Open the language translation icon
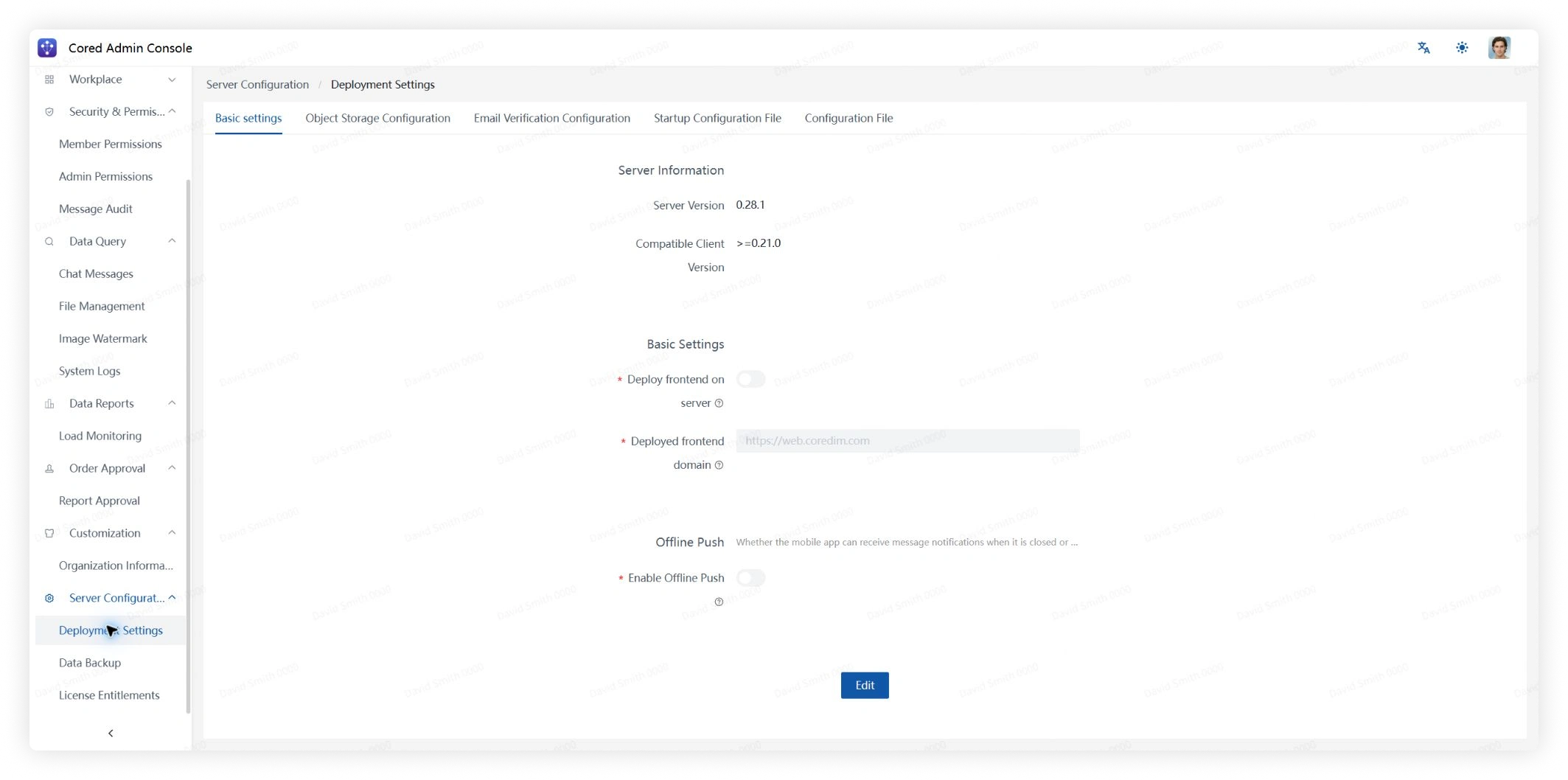Viewport: 1568px width, 780px height. pos(1424,48)
